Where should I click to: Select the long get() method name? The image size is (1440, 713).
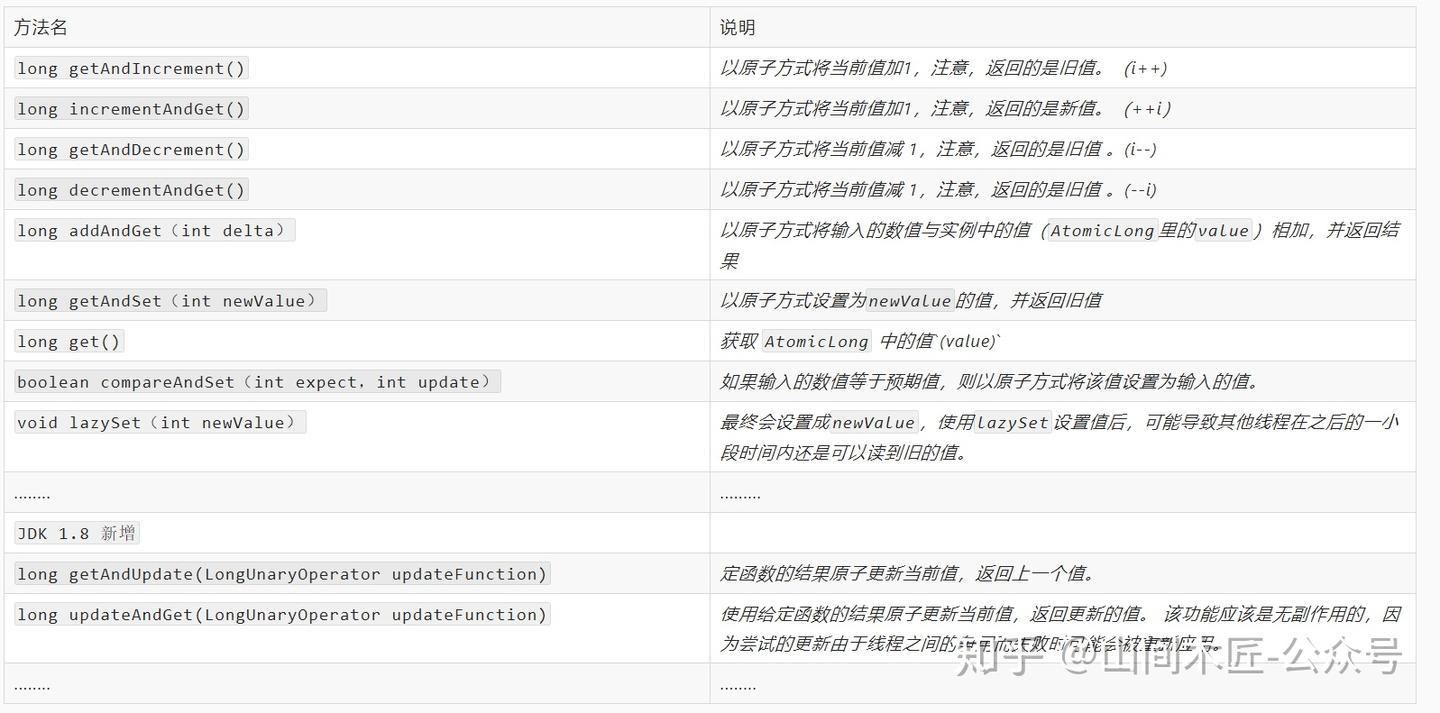(68, 341)
